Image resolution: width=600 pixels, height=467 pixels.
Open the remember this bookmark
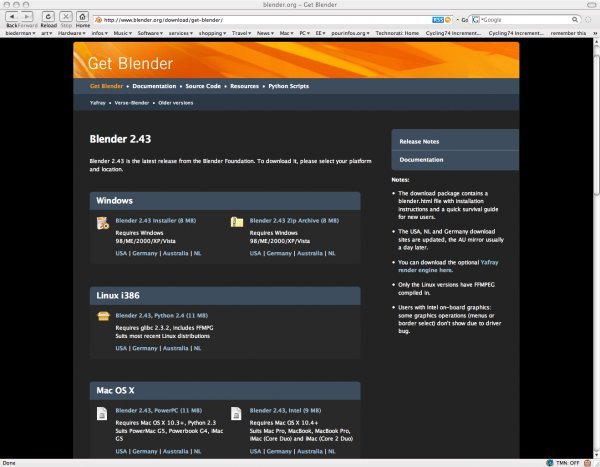coord(568,33)
